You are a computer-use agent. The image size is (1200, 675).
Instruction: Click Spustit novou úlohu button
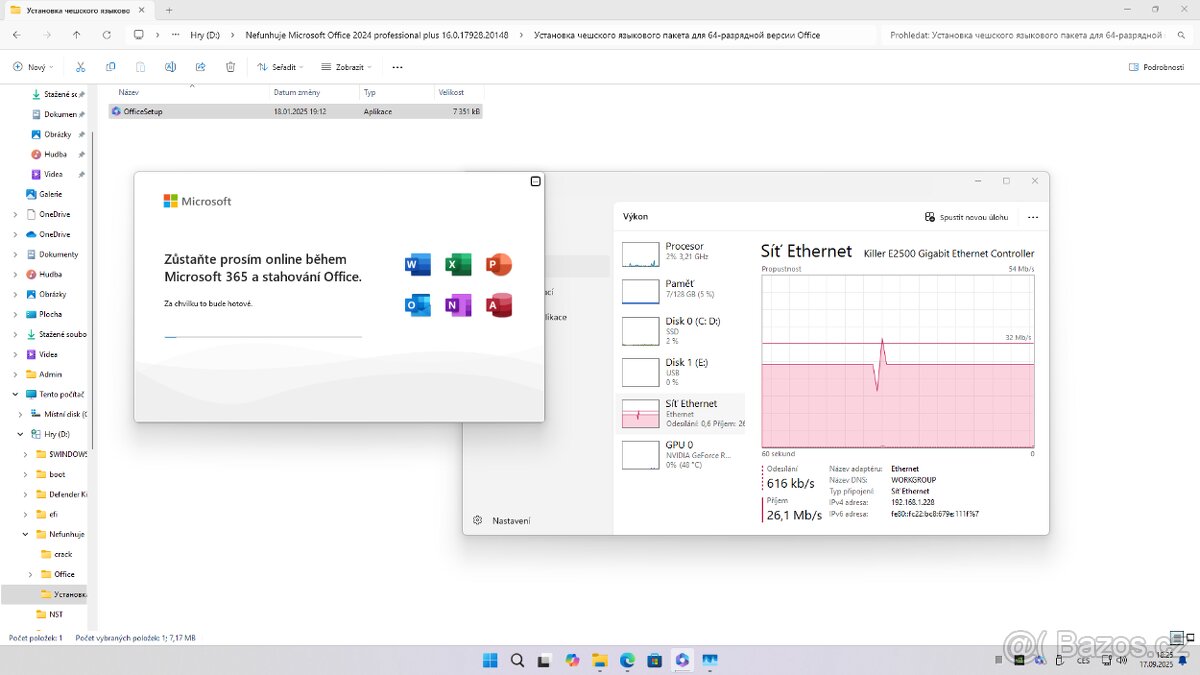pyautogui.click(x=966, y=217)
